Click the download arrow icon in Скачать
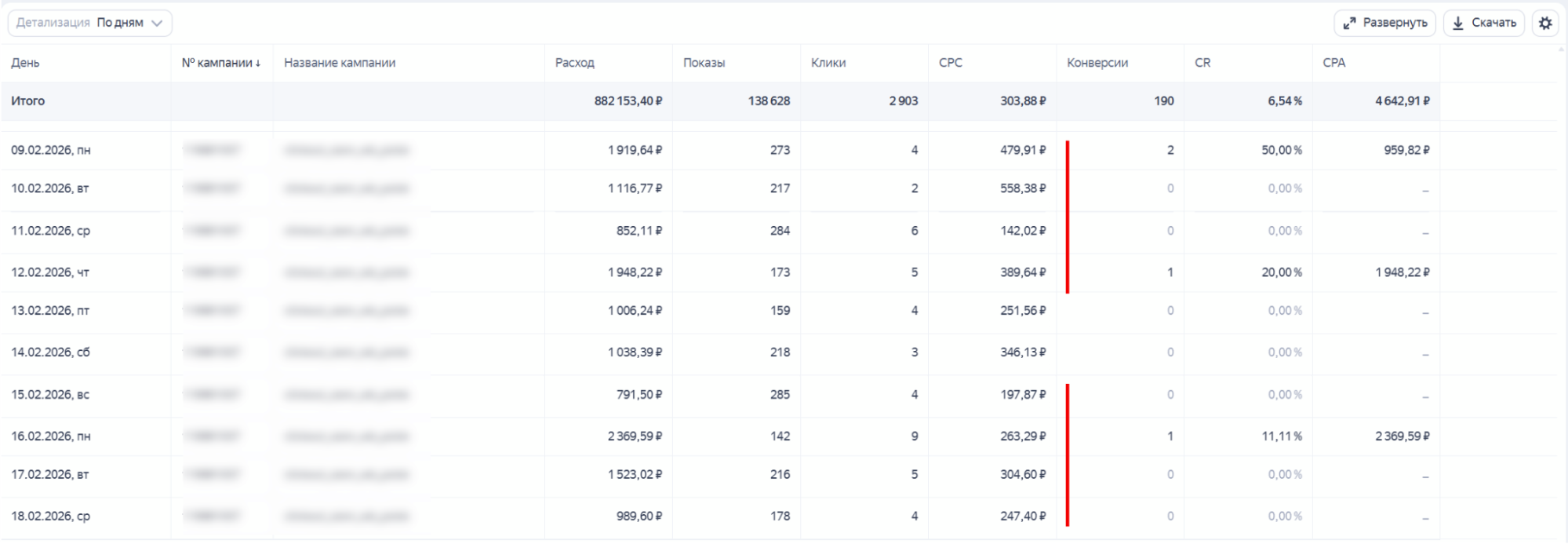 (x=1457, y=24)
